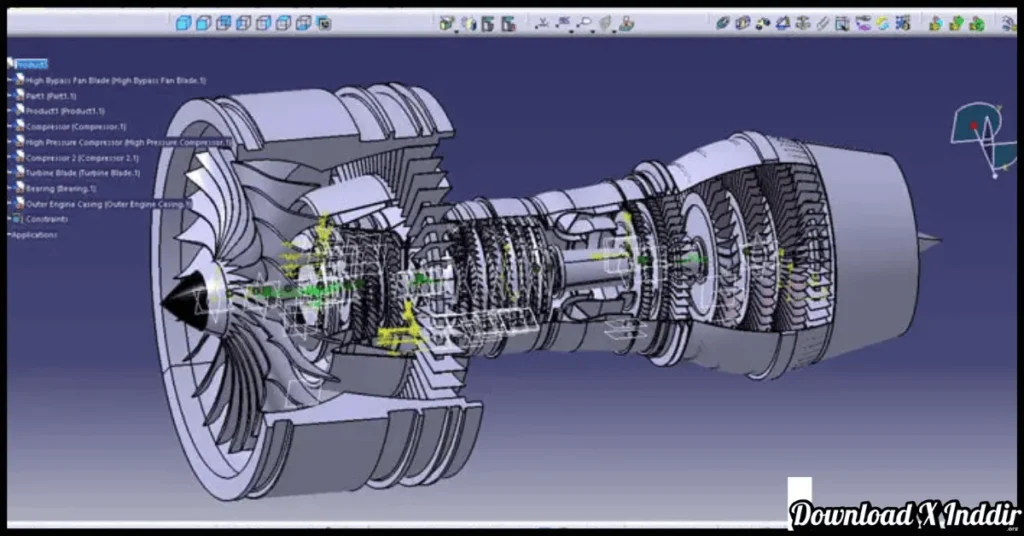Viewport: 1024px width, 536px height.
Task: Click the Bearing component icon in tree
Action: [19, 188]
